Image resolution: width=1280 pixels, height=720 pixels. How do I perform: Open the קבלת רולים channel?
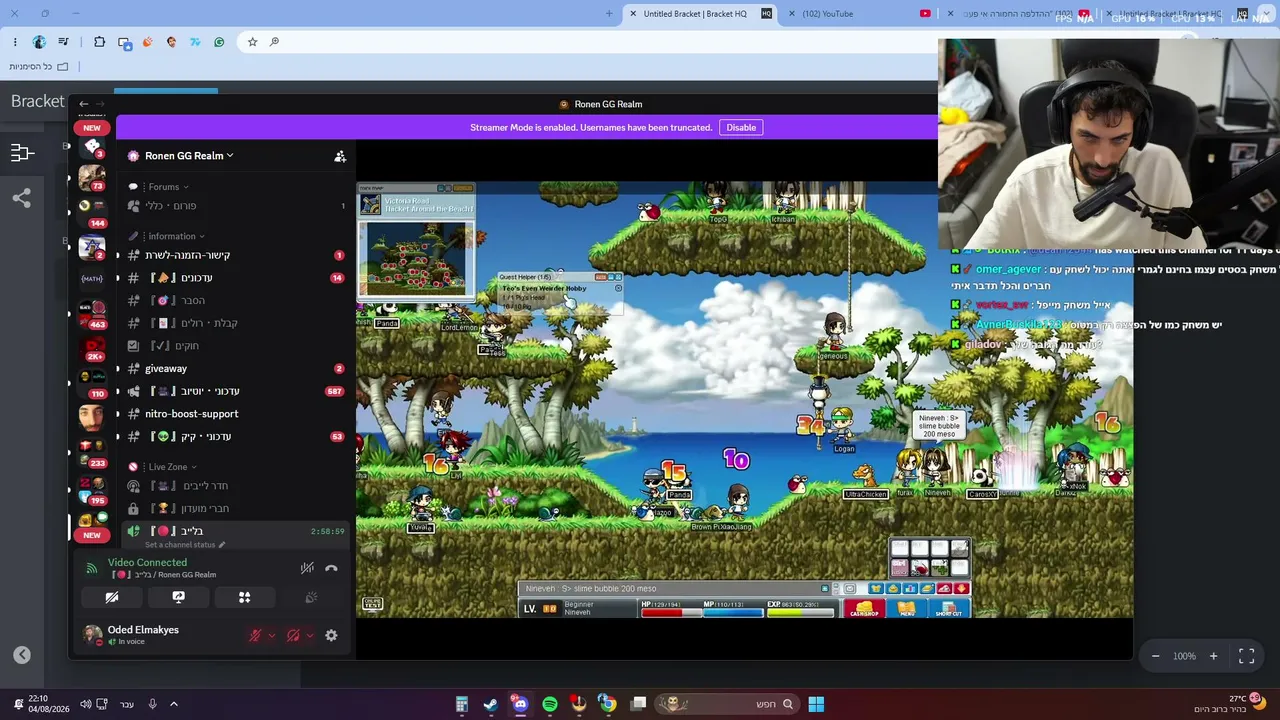pos(234,323)
